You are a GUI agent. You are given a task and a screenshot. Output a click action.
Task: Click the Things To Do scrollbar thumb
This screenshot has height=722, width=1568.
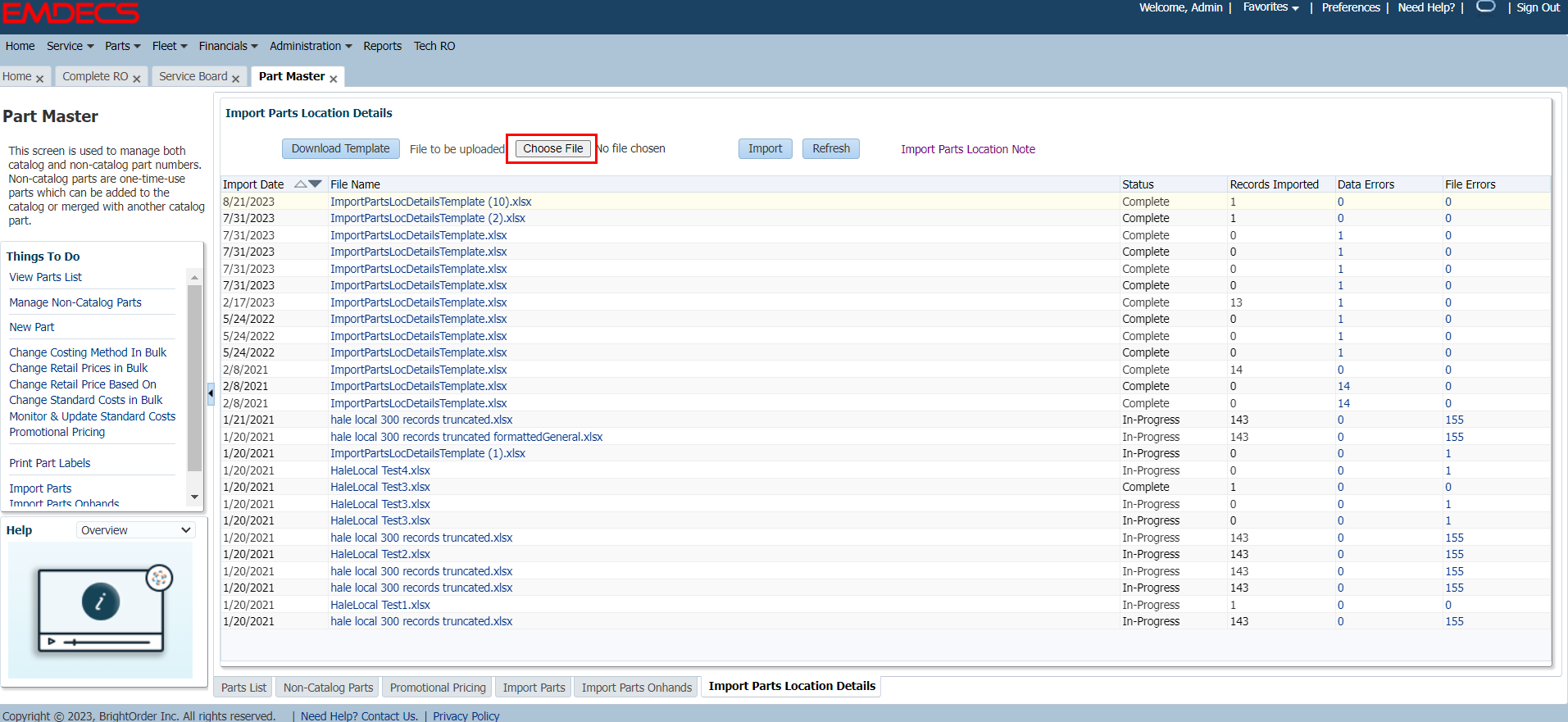(194, 377)
